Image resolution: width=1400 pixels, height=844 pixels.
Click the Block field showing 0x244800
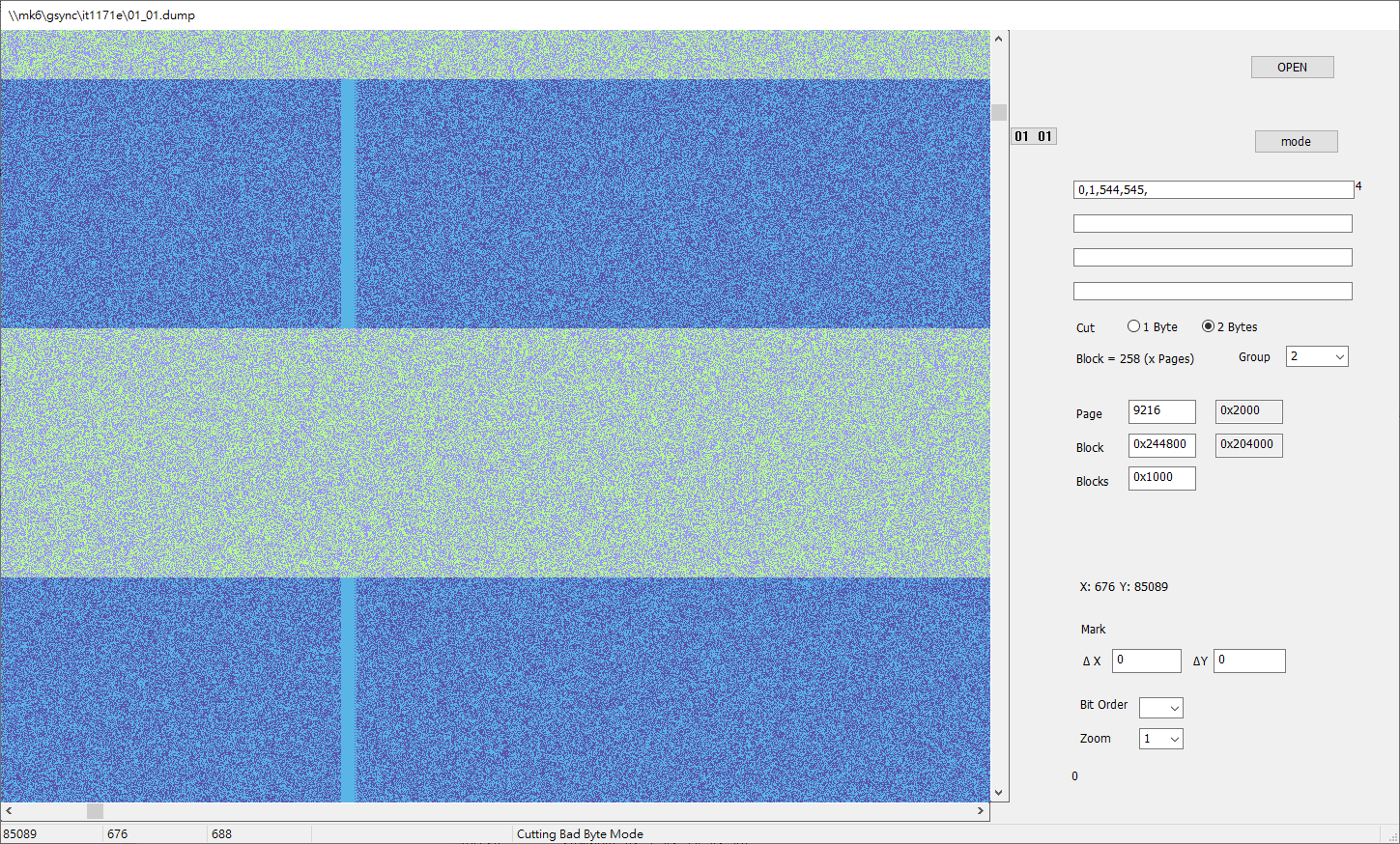click(x=1162, y=445)
